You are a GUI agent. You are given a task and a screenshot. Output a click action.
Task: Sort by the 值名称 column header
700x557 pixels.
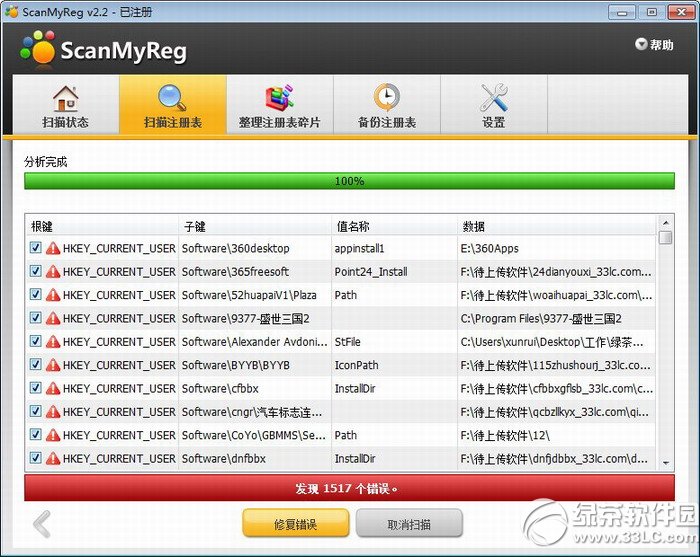(394, 226)
